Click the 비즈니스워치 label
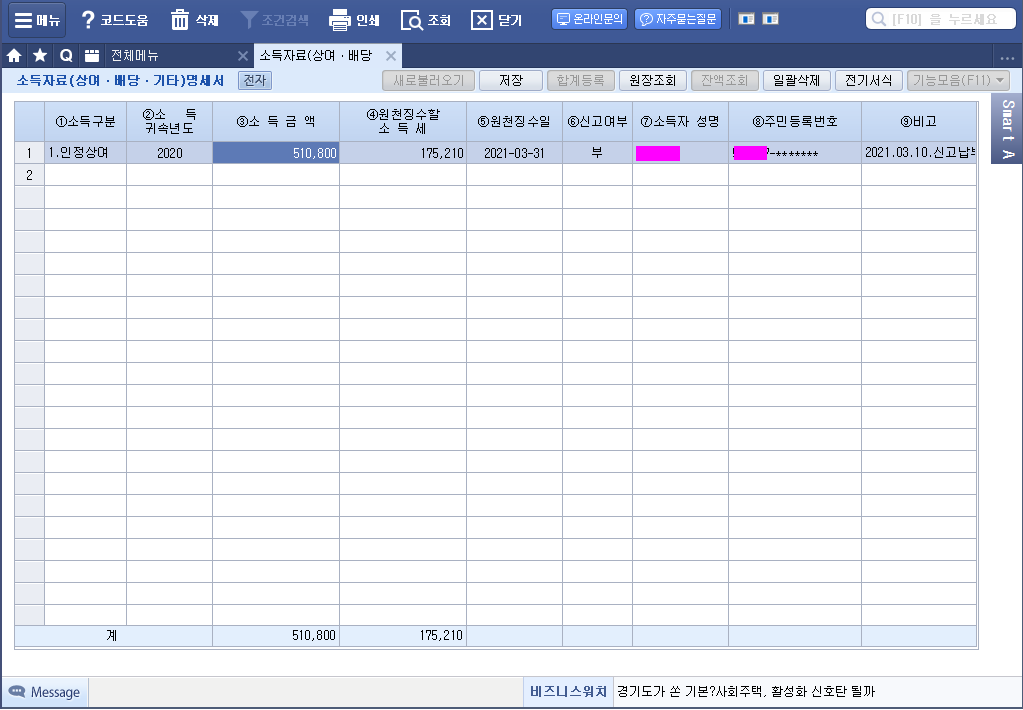This screenshot has height=710, width=1023. [x=568, y=692]
